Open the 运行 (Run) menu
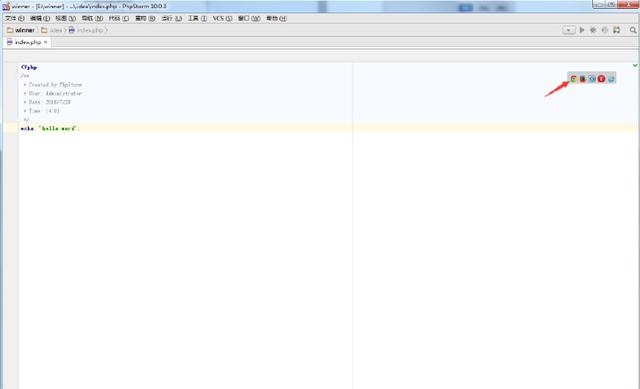640x389 pixels. coord(171,18)
